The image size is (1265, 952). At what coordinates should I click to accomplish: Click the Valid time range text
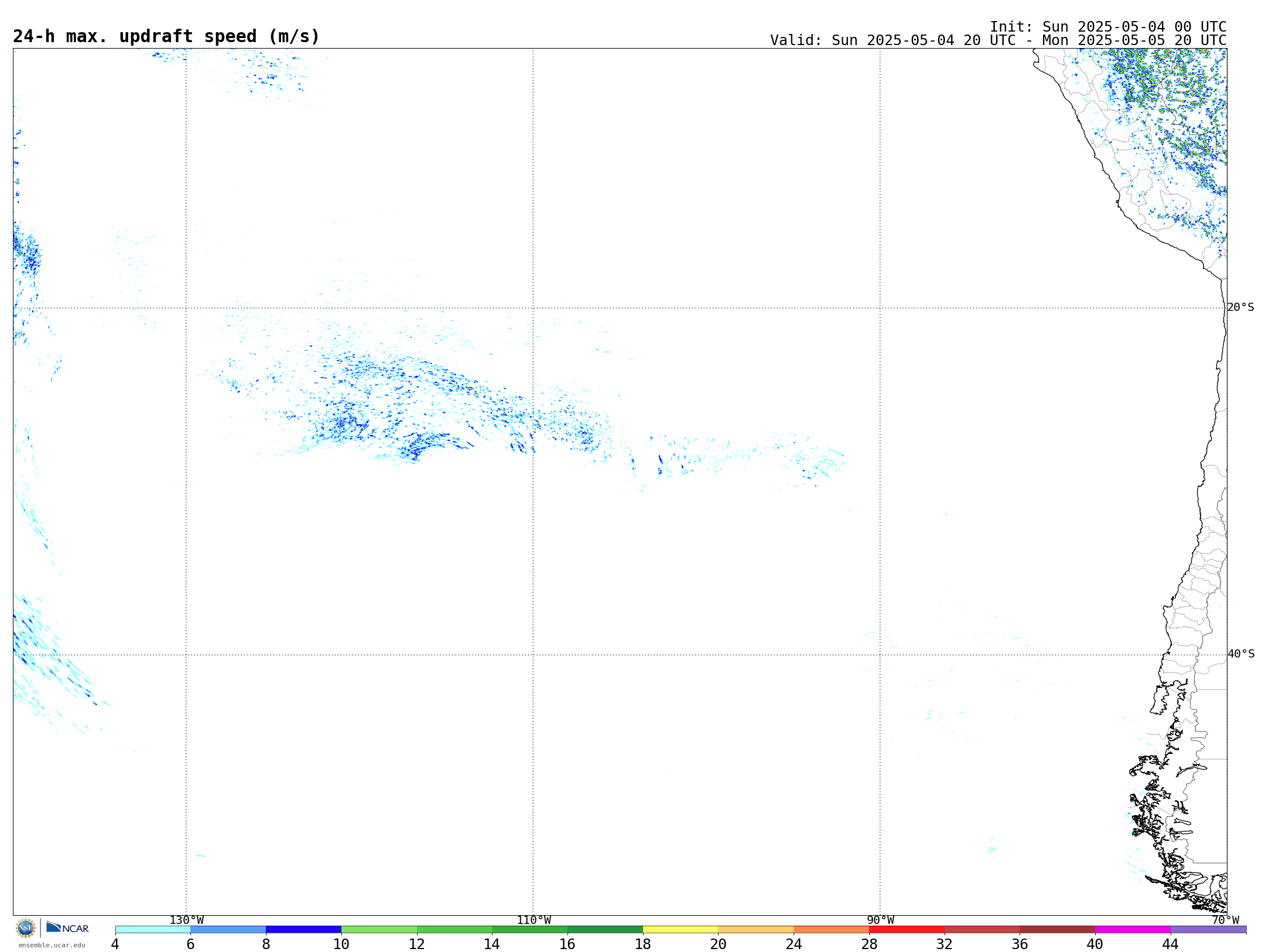pyautogui.click(x=998, y=40)
